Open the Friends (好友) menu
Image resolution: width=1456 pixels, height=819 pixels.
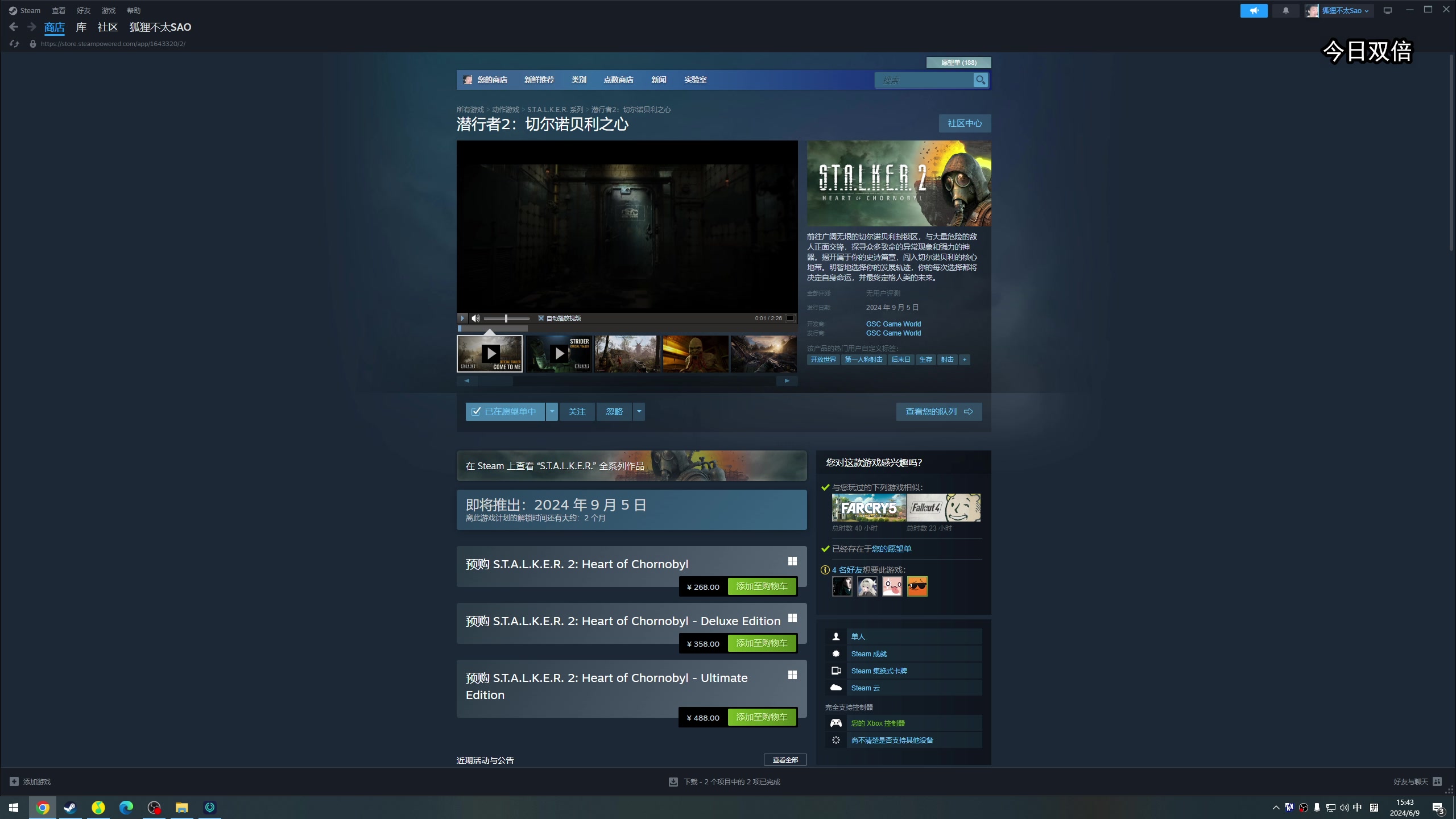(84, 10)
